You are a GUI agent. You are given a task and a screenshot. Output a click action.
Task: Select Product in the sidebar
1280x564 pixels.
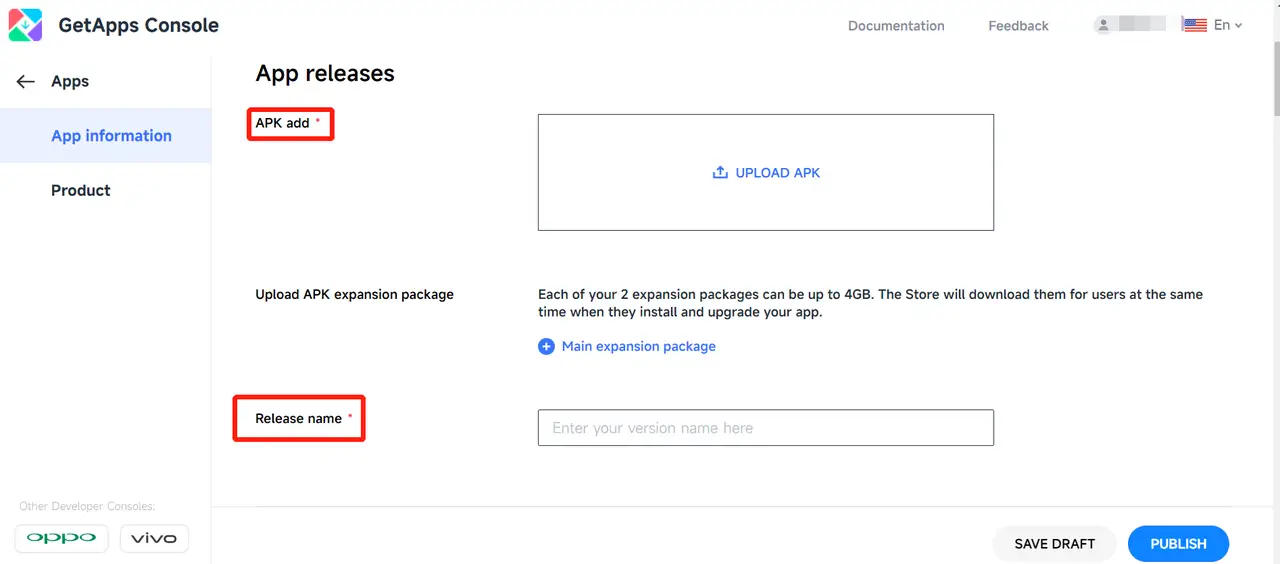(81, 190)
